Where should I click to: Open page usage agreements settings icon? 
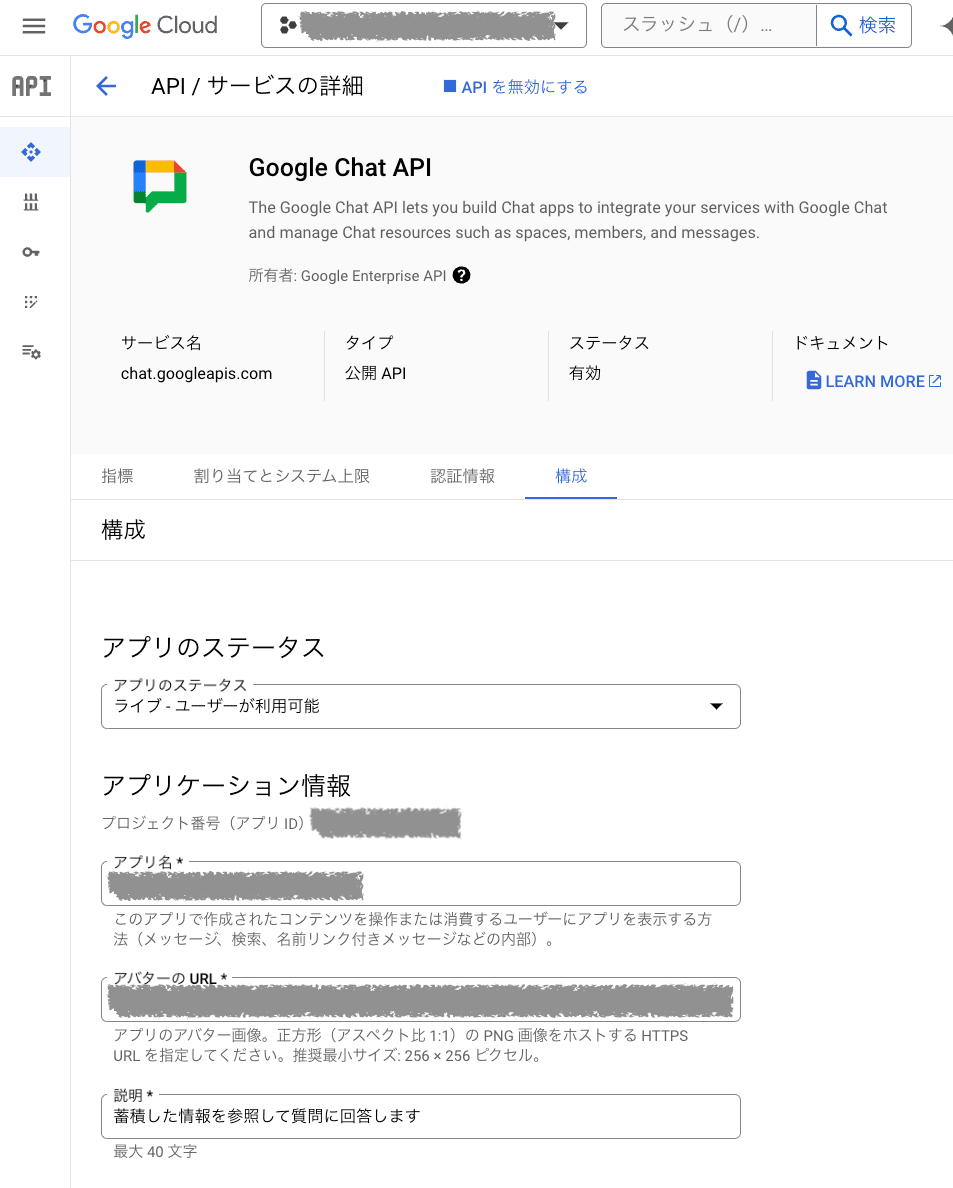pos(31,352)
